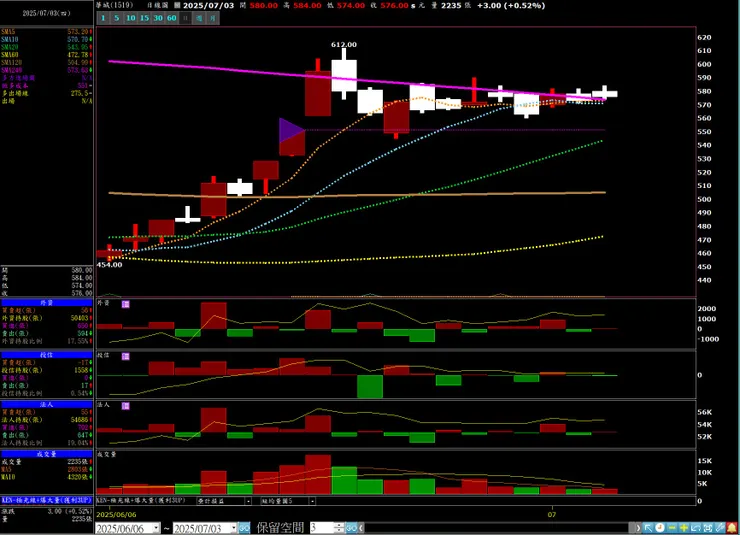Viewport: 740px width, 535px height.
Task: Select the 60-minute timeframe button
Action: [172, 18]
